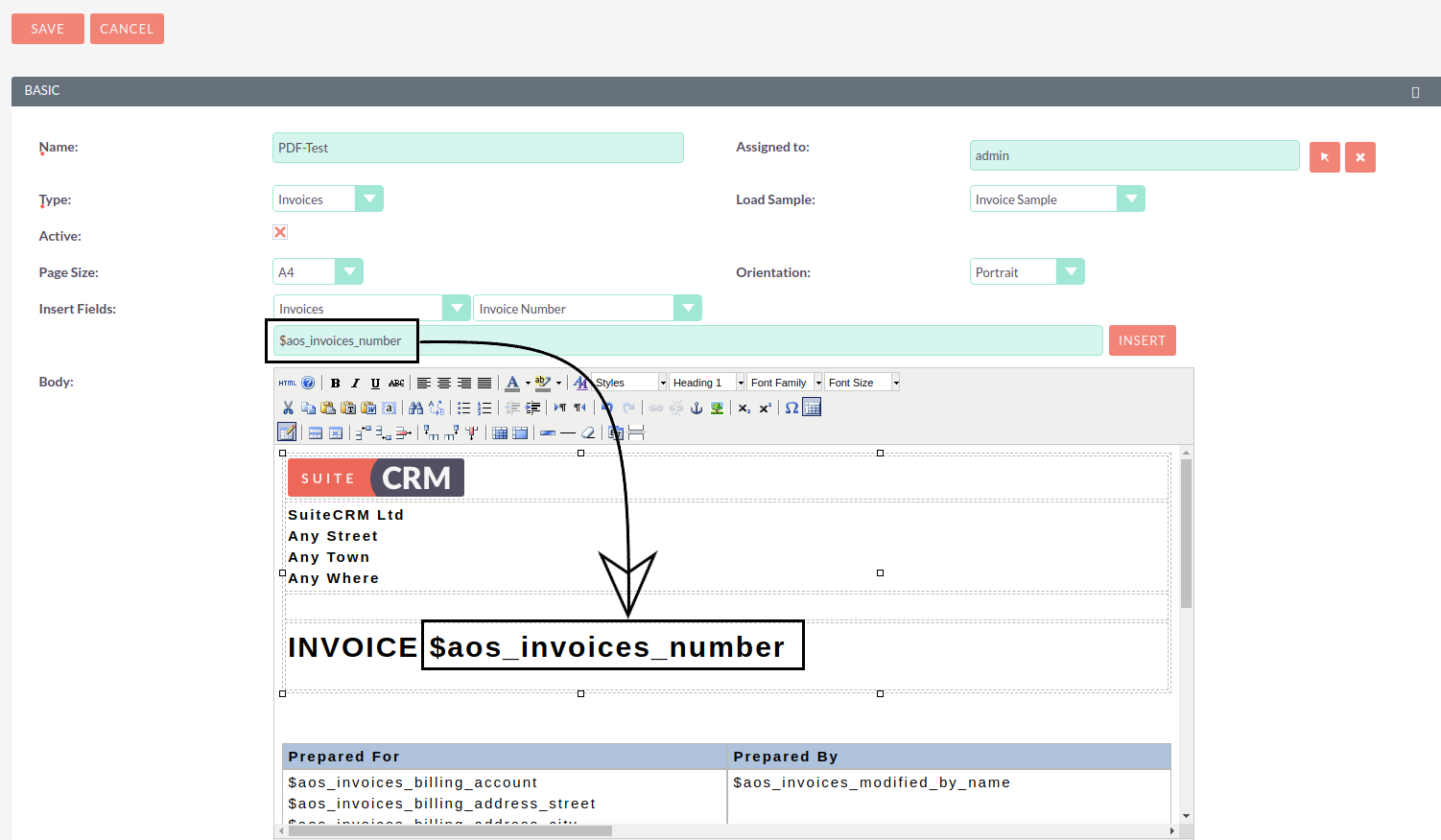Click the Name field PDF-Test
1441x840 pixels.
coord(478,148)
